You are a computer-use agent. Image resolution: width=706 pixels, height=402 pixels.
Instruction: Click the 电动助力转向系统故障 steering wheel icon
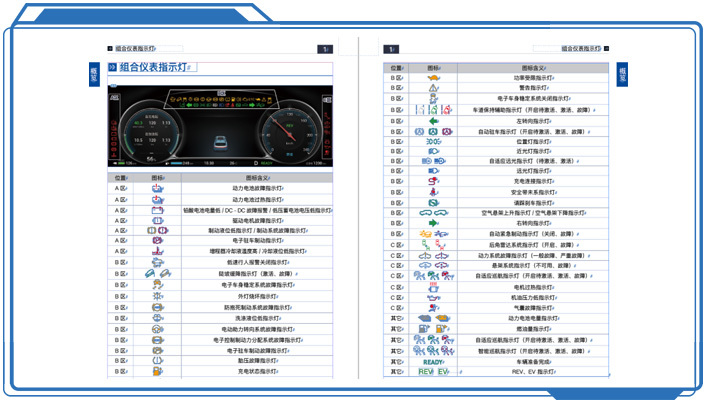click(x=158, y=329)
